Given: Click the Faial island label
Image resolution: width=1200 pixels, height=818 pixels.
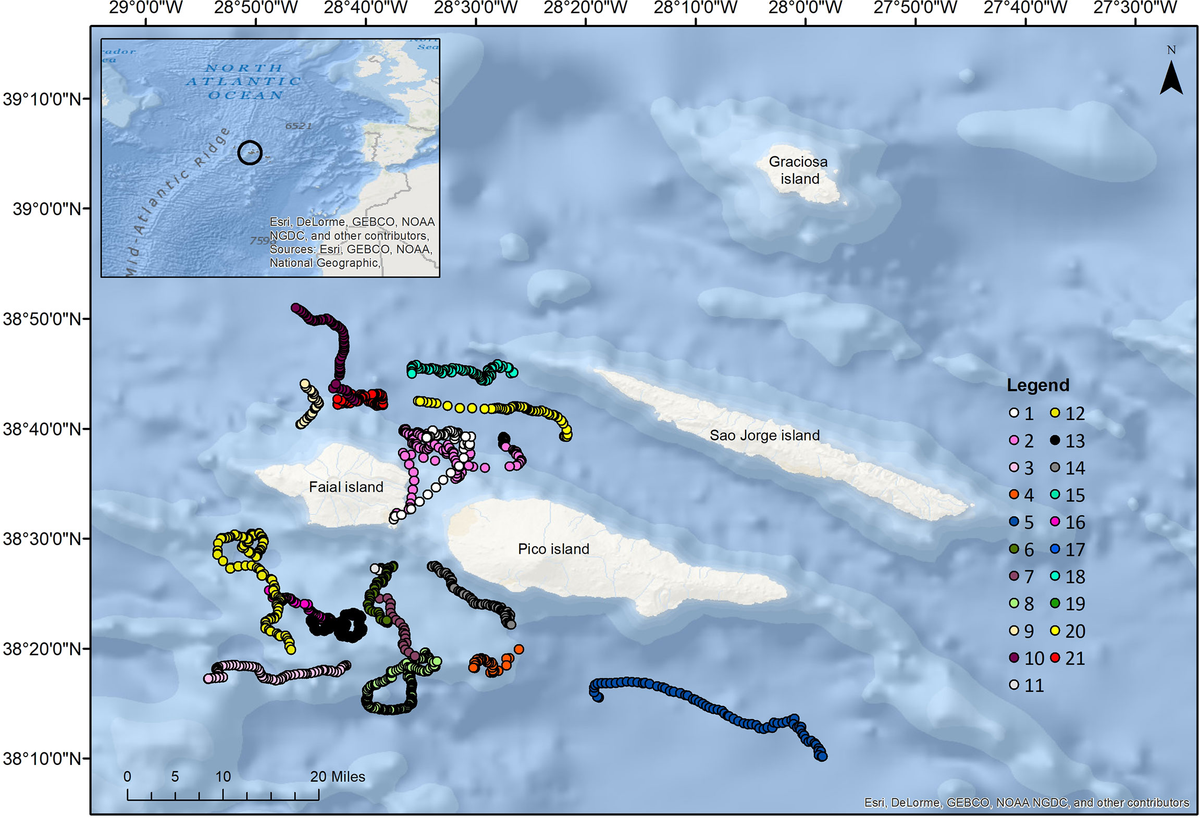Looking at the screenshot, I should coord(348,487).
